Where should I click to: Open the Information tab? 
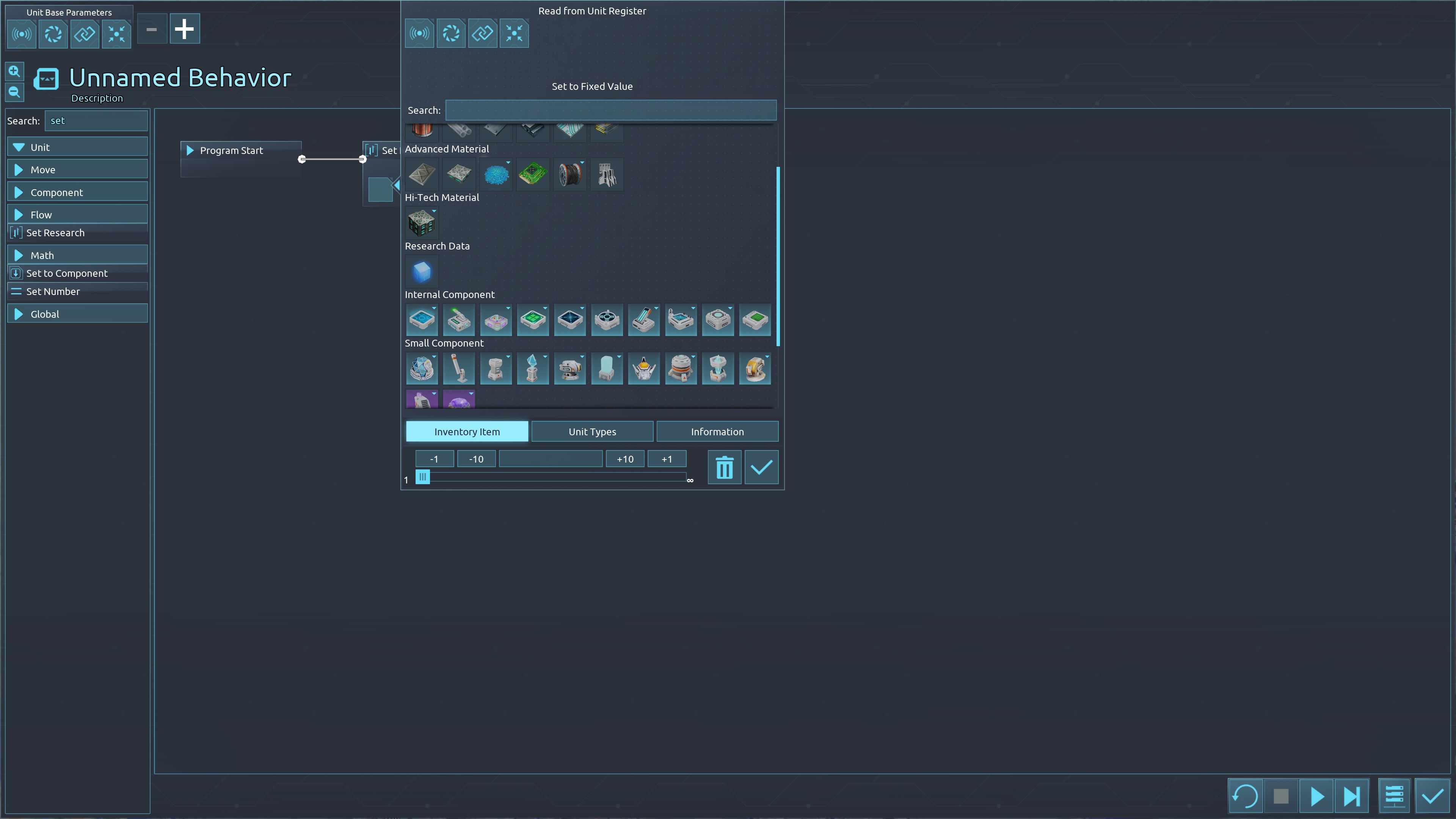click(717, 432)
